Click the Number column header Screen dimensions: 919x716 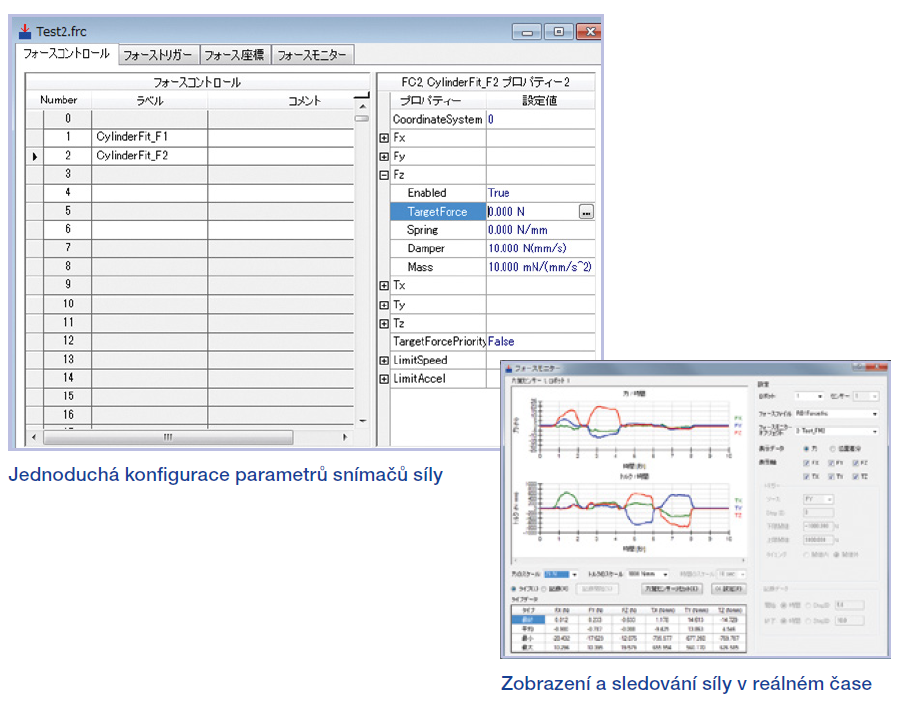tap(59, 100)
